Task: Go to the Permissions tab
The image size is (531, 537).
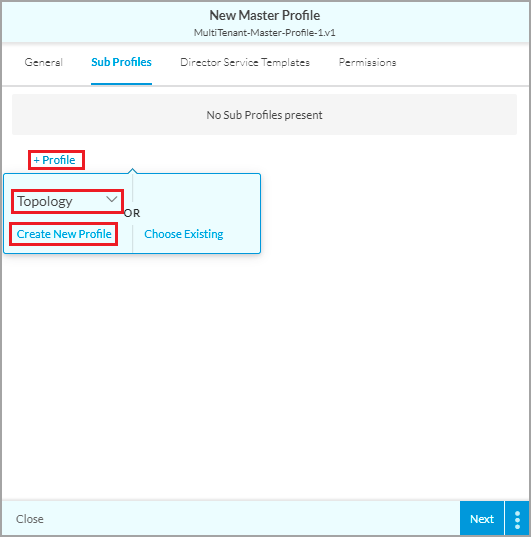Action: [x=367, y=62]
